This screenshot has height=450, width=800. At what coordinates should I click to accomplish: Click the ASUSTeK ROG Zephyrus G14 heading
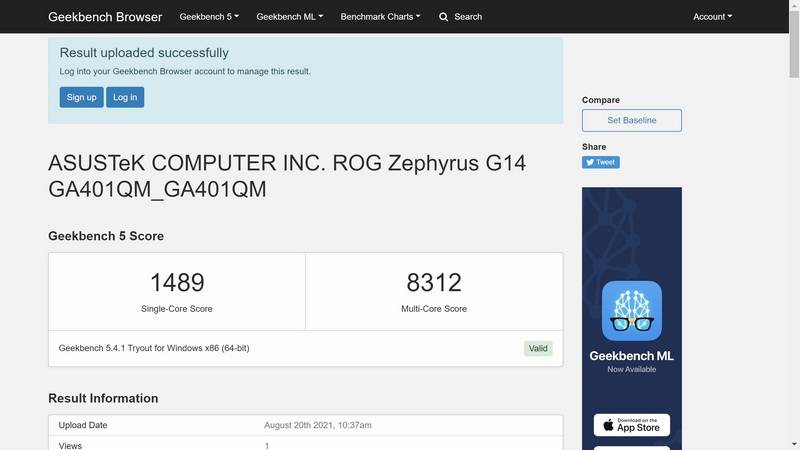(287, 176)
